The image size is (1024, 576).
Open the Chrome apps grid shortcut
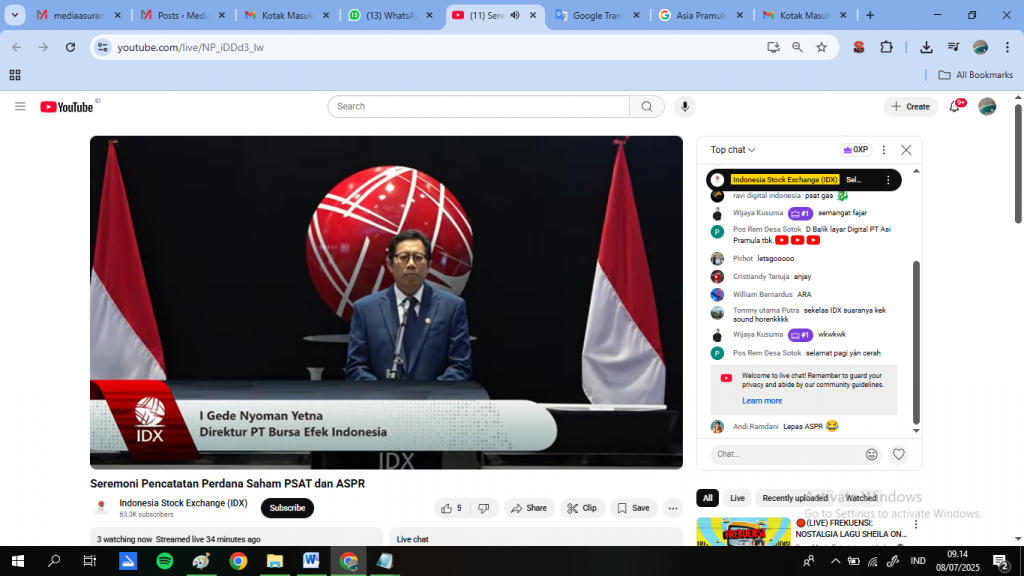[15, 75]
